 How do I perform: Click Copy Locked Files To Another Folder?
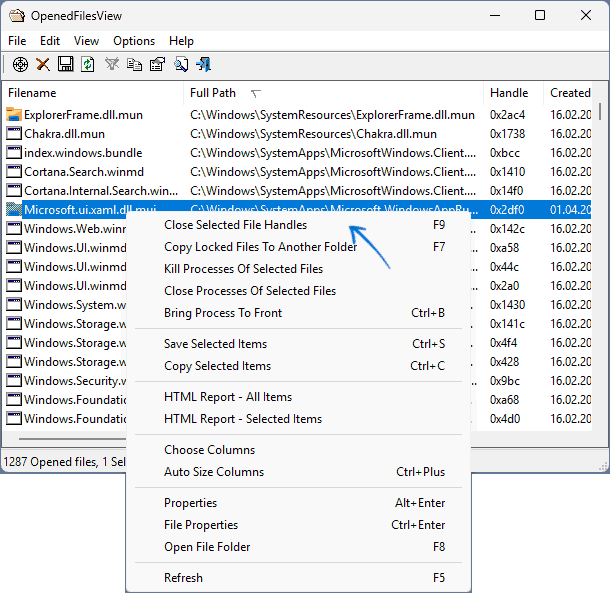coord(260,247)
